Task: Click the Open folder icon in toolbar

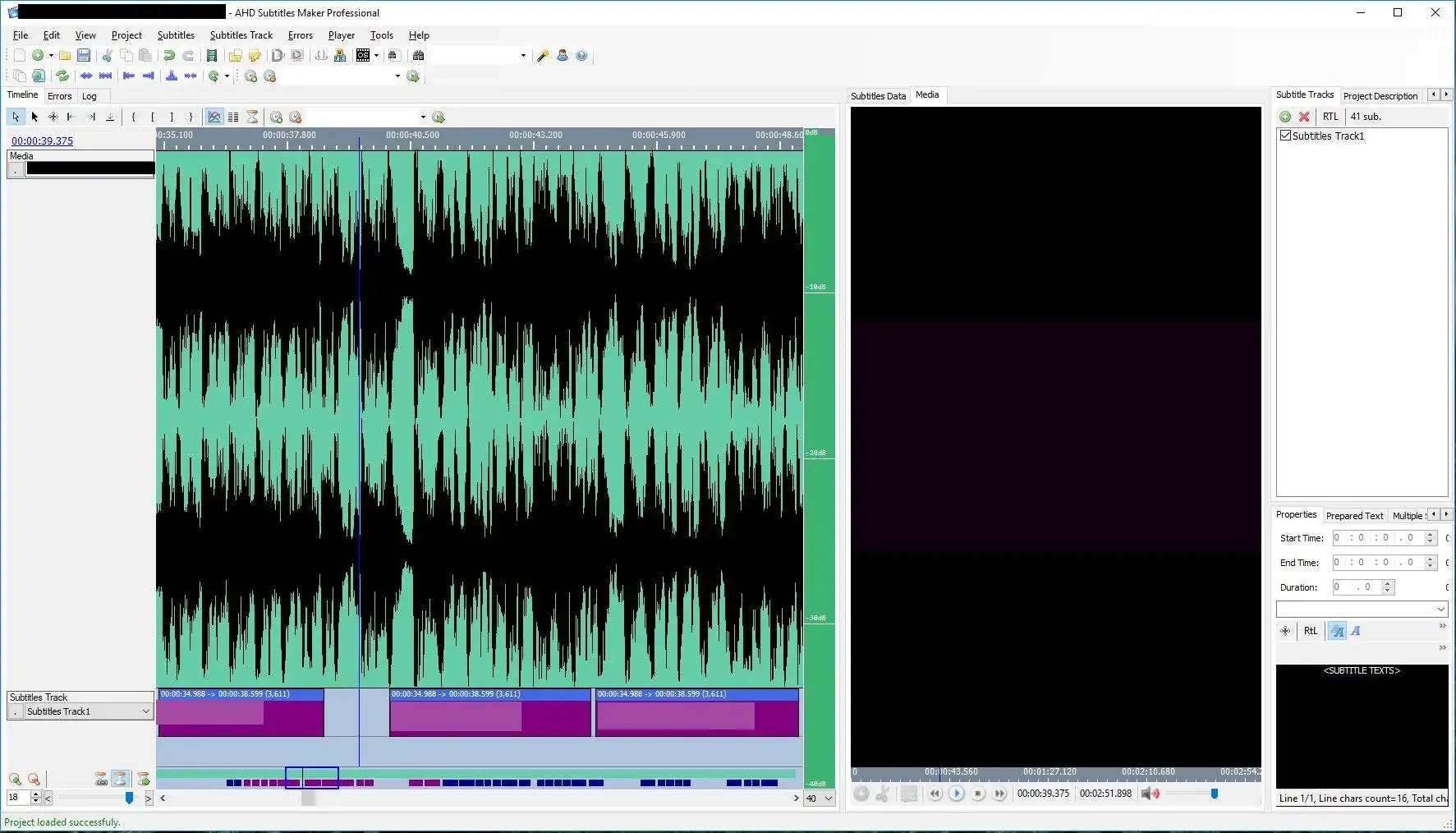Action: 64,56
